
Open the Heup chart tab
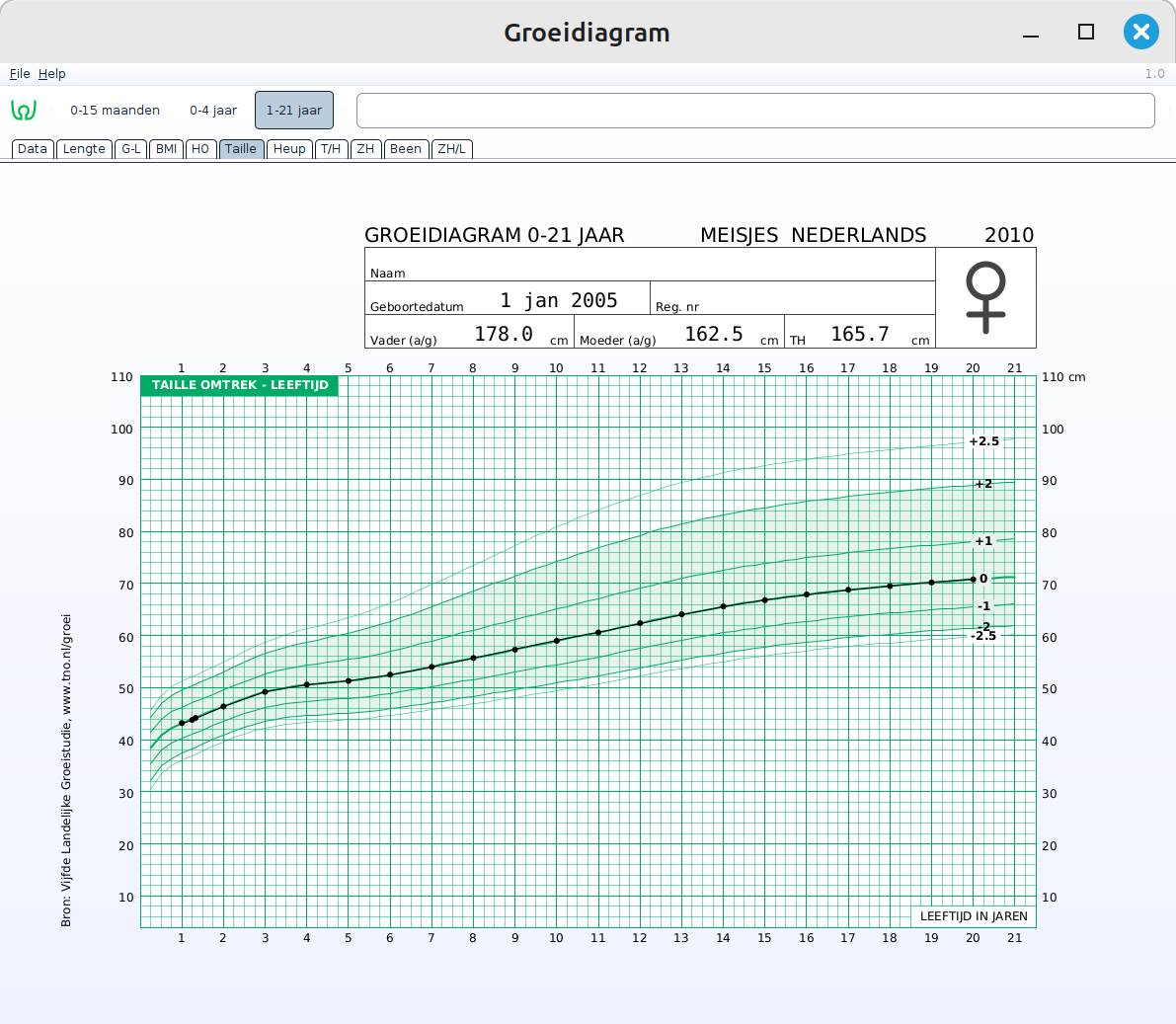pyautogui.click(x=289, y=149)
